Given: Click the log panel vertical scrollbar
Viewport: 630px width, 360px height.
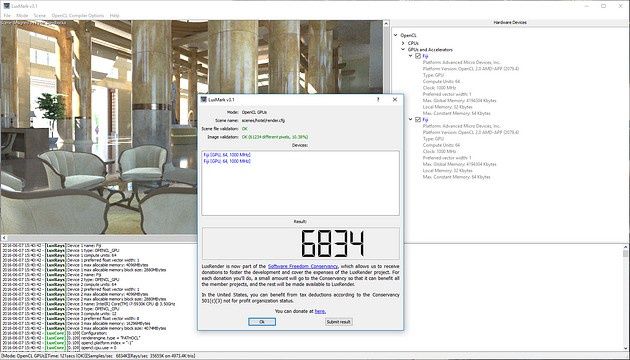Looking at the screenshot, I should coord(625,297).
